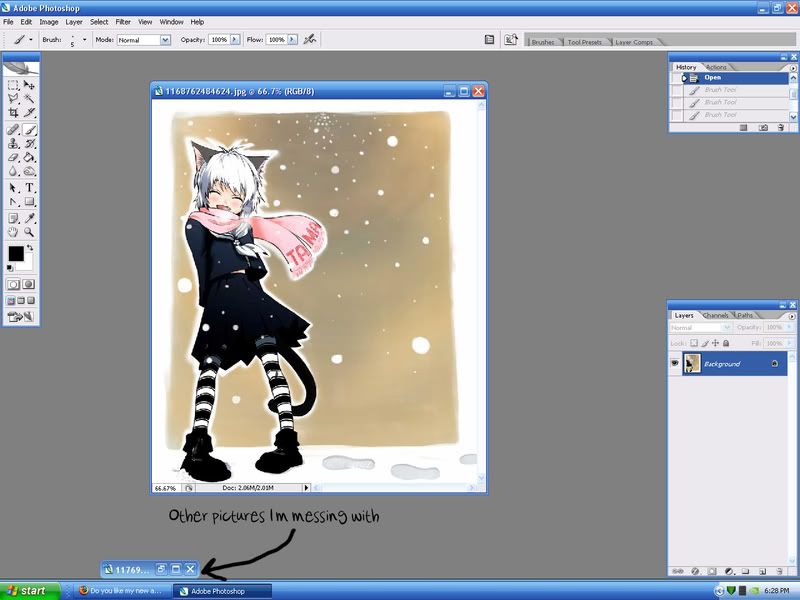Jump to ImageReady from the toolbox

point(21,317)
